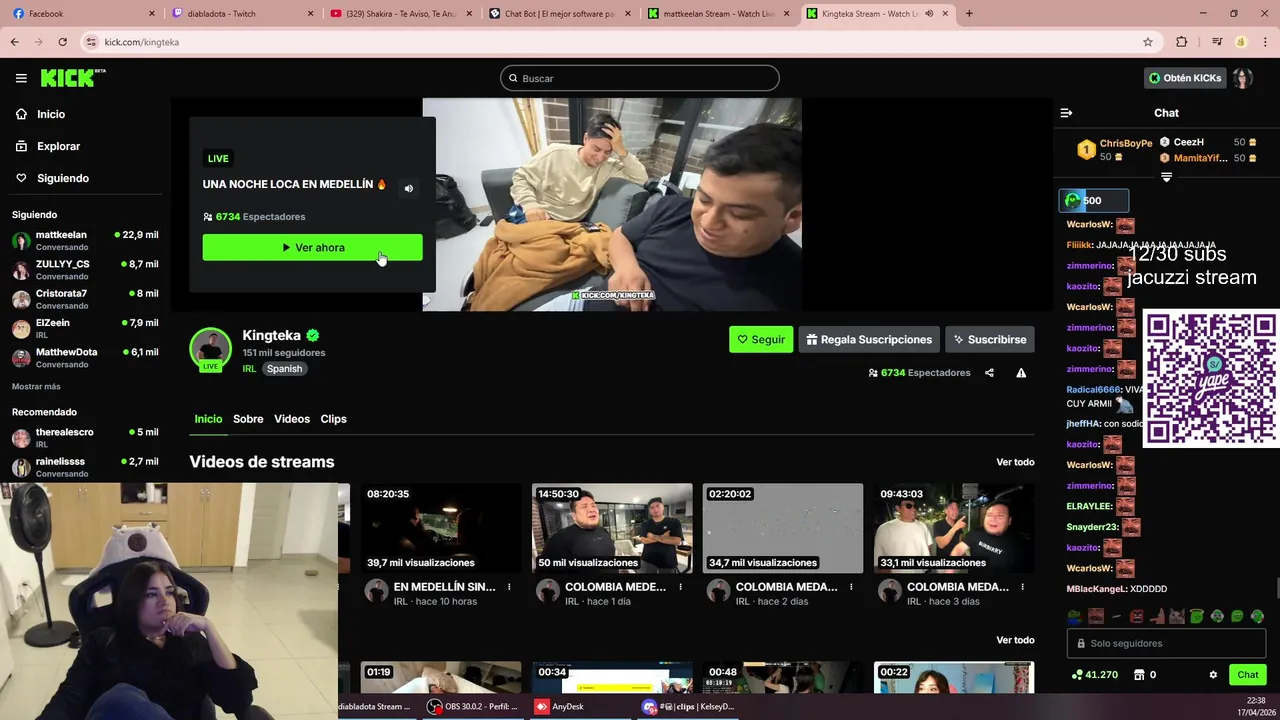Open the hamburger menu beside the Kick logo

pos(21,78)
